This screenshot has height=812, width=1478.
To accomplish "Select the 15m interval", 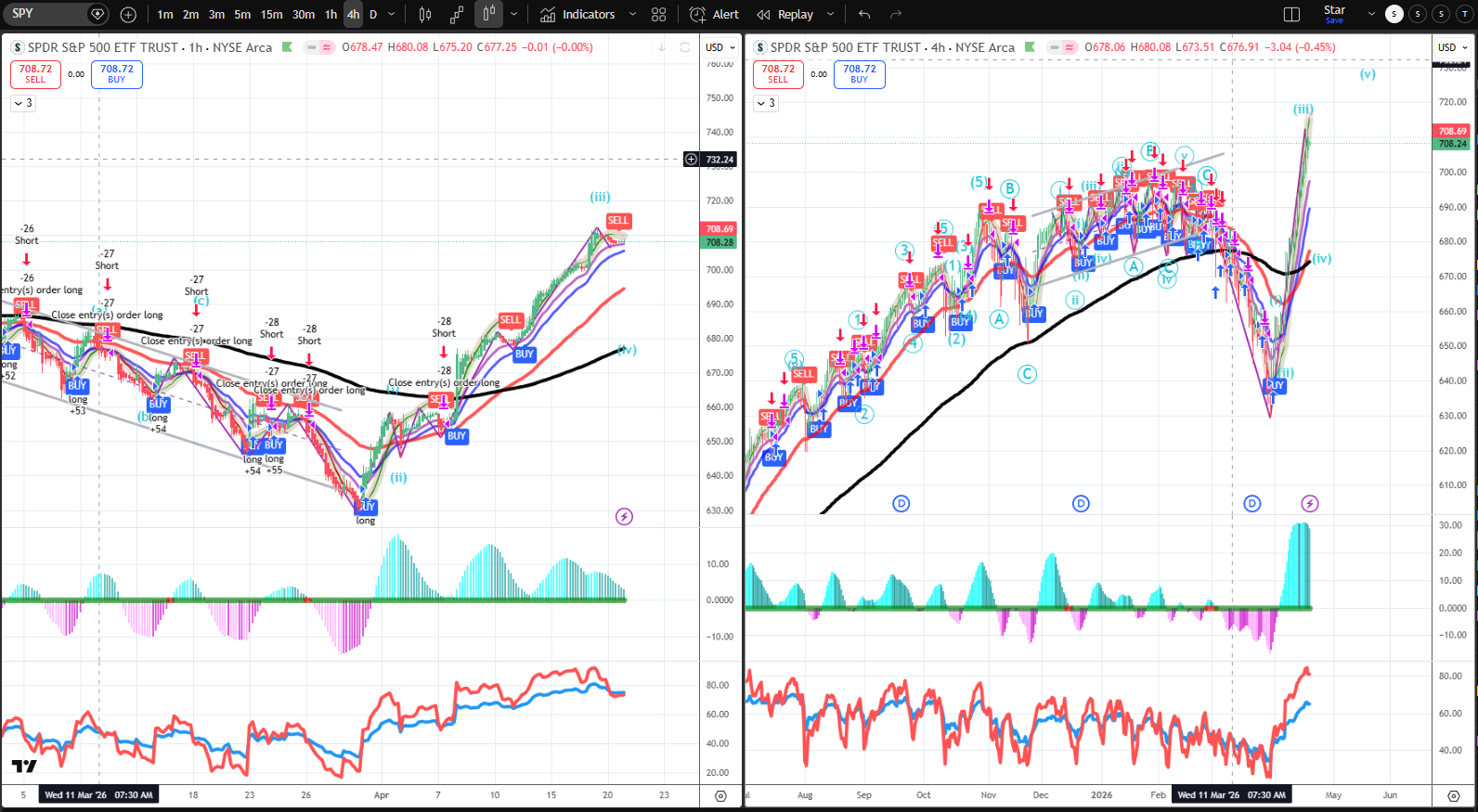I will click(271, 15).
